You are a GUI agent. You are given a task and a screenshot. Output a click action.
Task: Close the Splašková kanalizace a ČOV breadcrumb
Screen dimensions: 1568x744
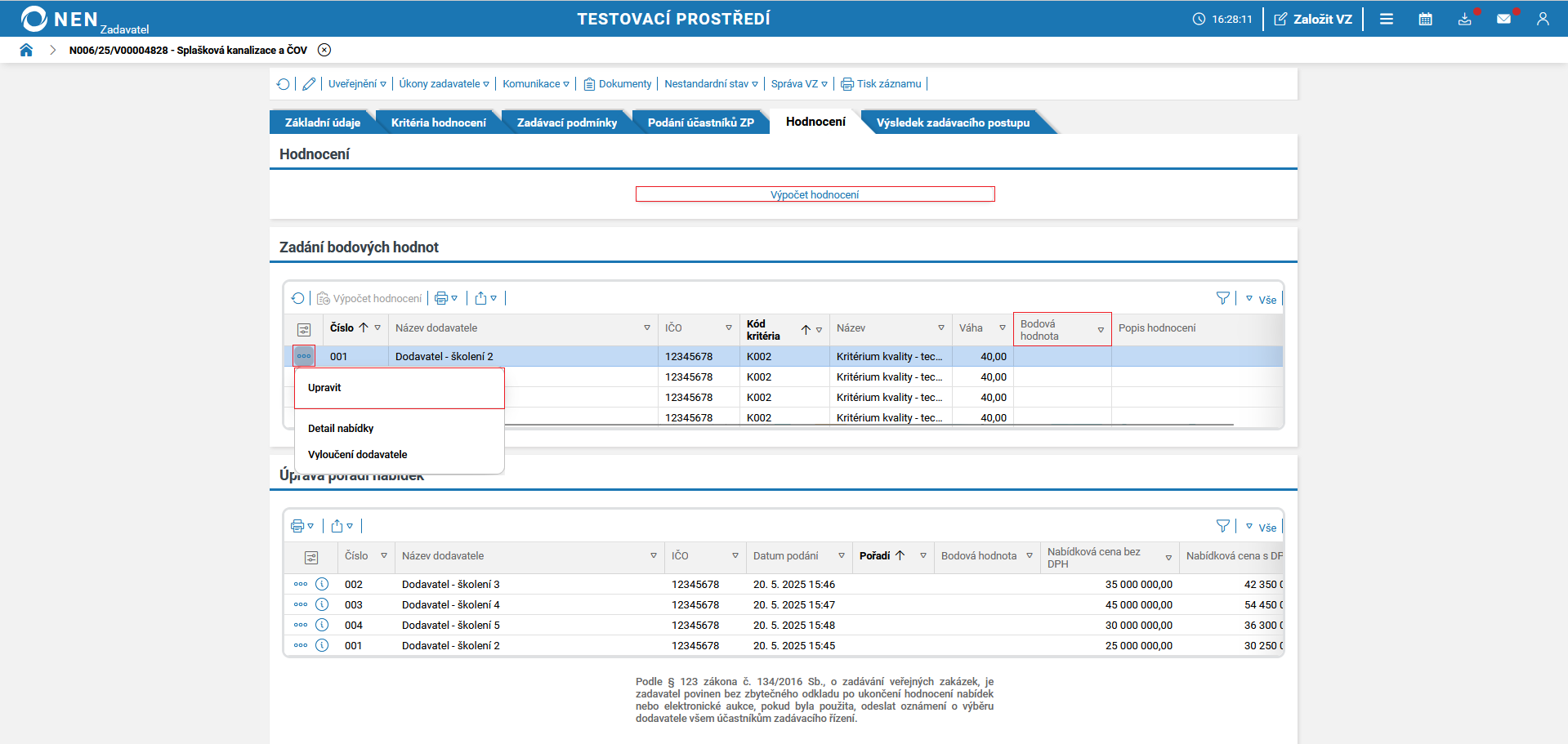pyautogui.click(x=324, y=50)
